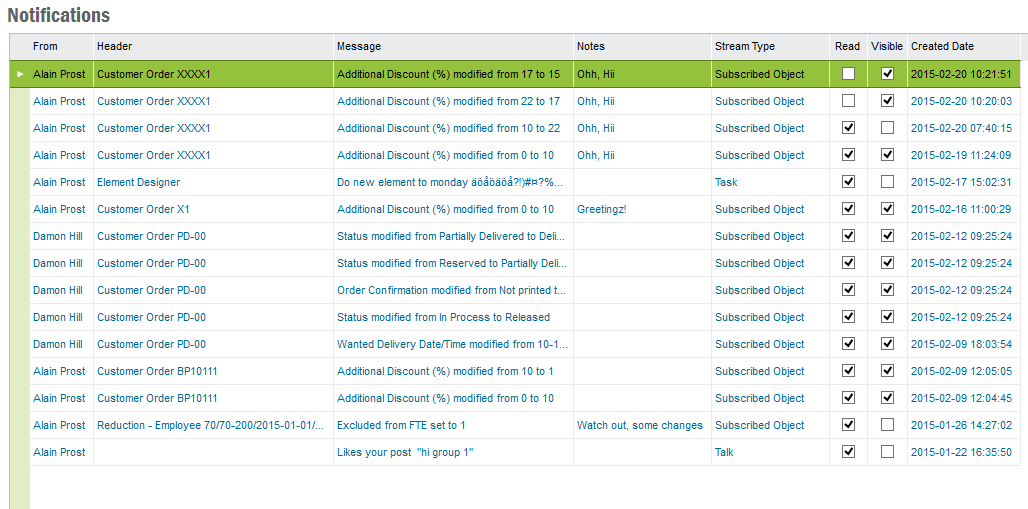Select the "Watch out, some changes" note
Image resolution: width=1028 pixels, height=509 pixels.
[x=639, y=425]
